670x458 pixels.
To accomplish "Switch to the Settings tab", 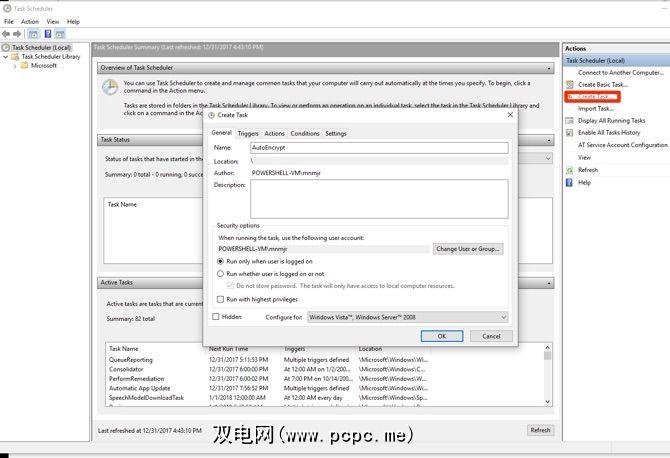I will 336,133.
